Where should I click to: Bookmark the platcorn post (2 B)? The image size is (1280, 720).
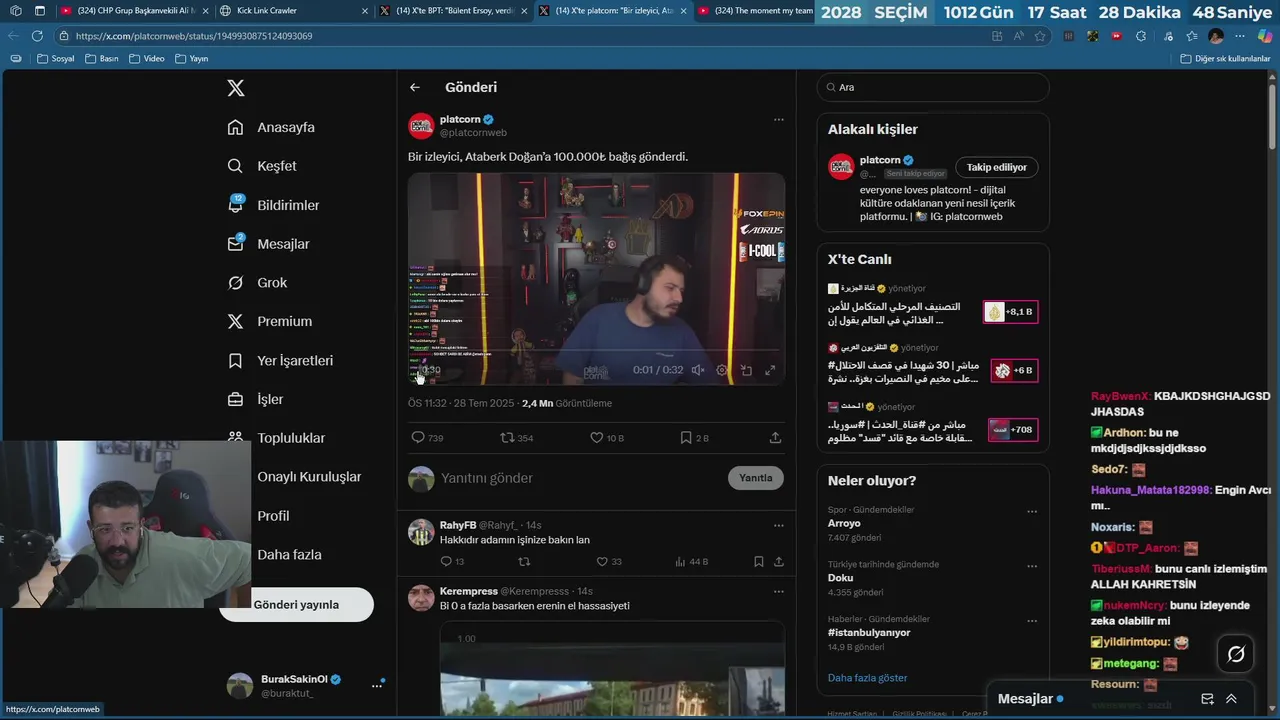[695, 438]
